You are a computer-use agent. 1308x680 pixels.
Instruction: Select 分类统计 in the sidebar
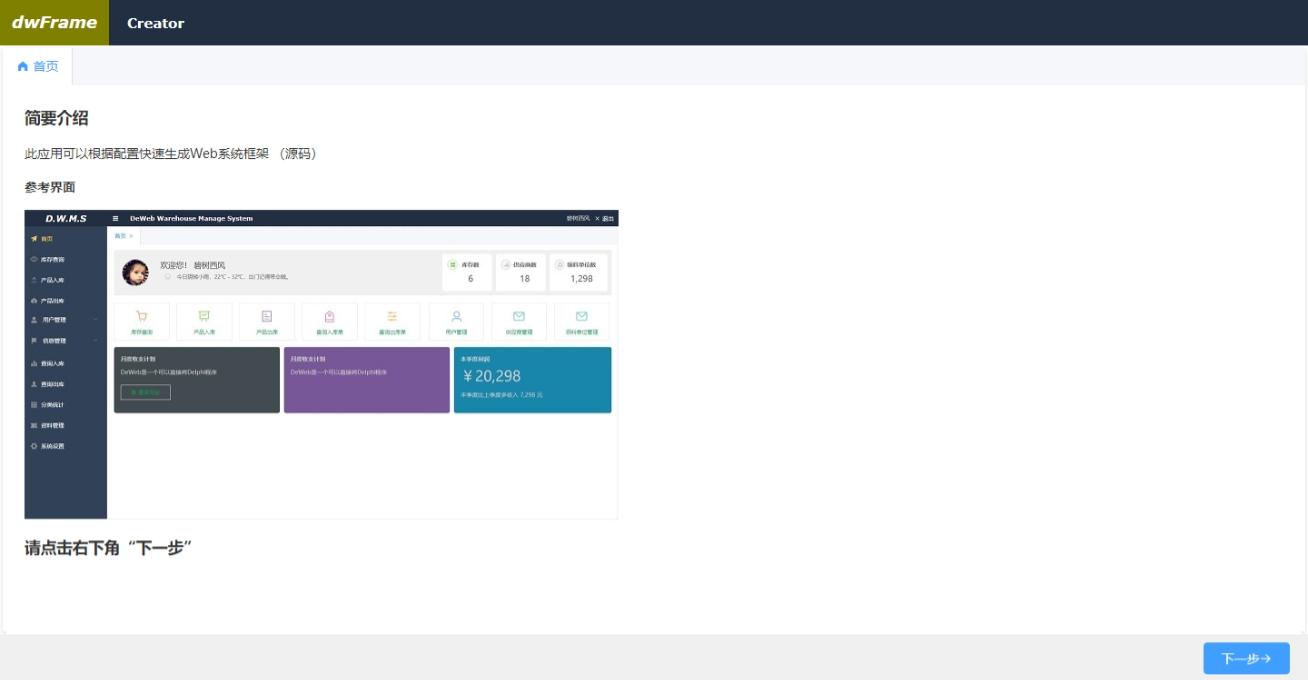[55, 404]
